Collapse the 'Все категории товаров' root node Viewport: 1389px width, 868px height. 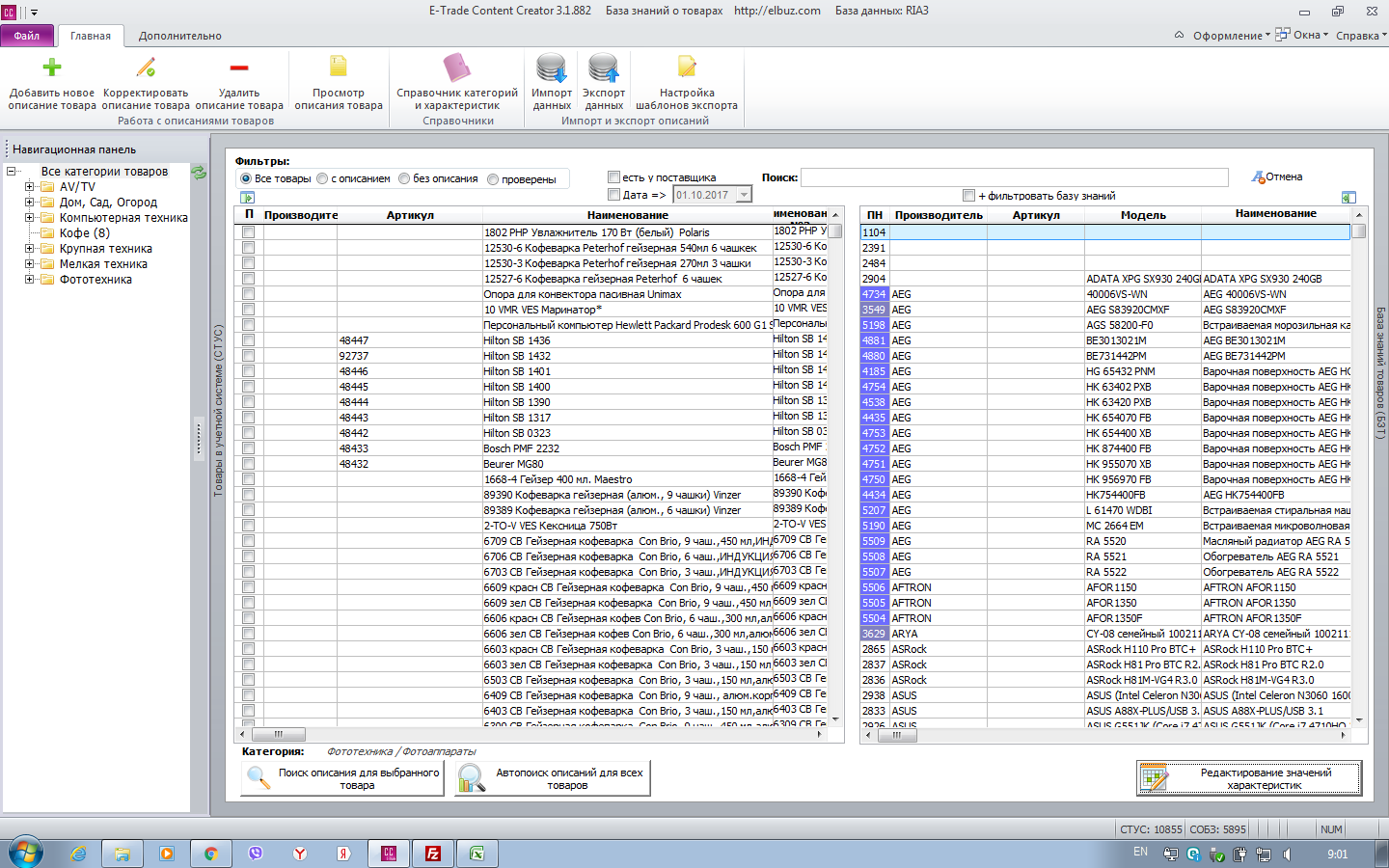11,172
